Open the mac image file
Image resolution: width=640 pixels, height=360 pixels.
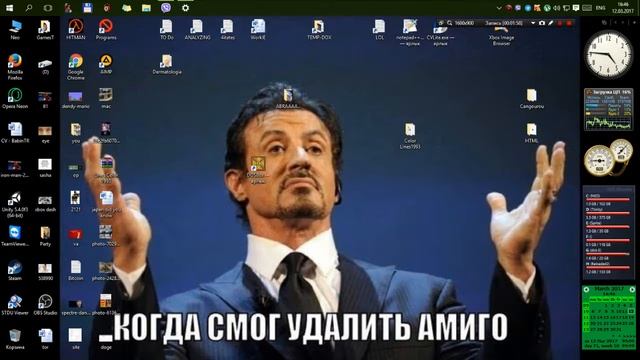[106, 98]
